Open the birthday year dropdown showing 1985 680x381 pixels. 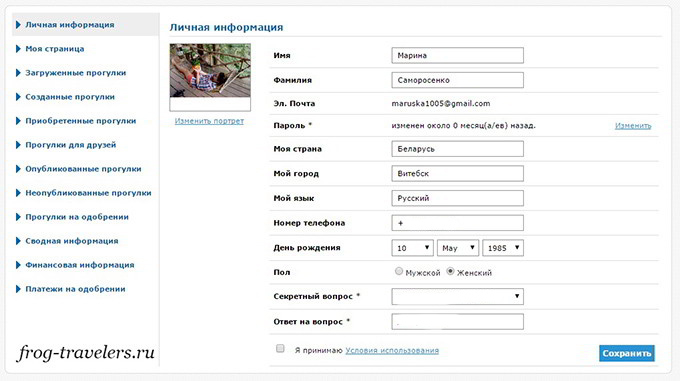[503, 248]
